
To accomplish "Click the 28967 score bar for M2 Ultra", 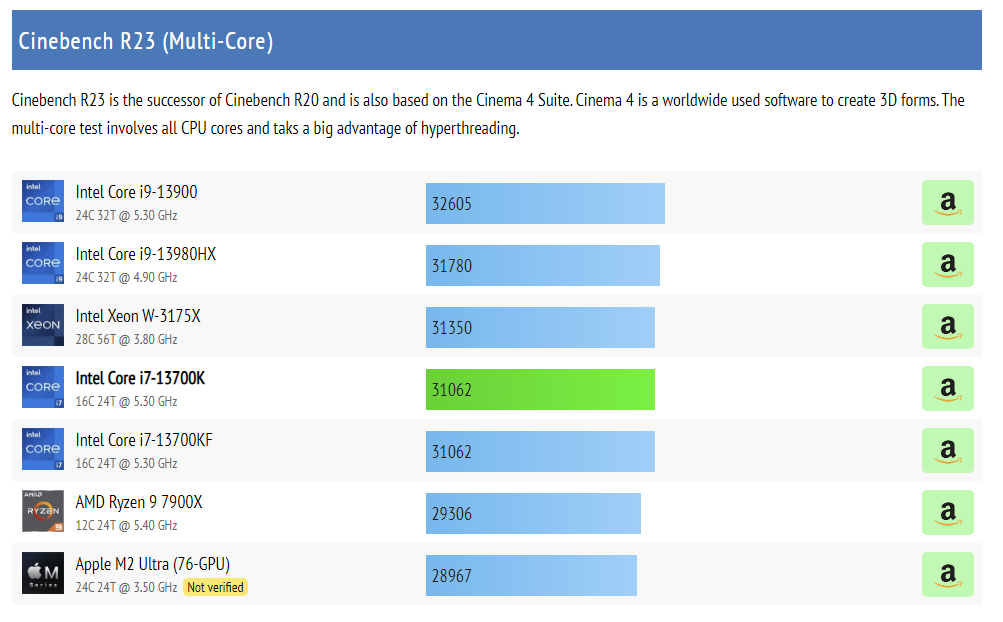I will click(531, 576).
